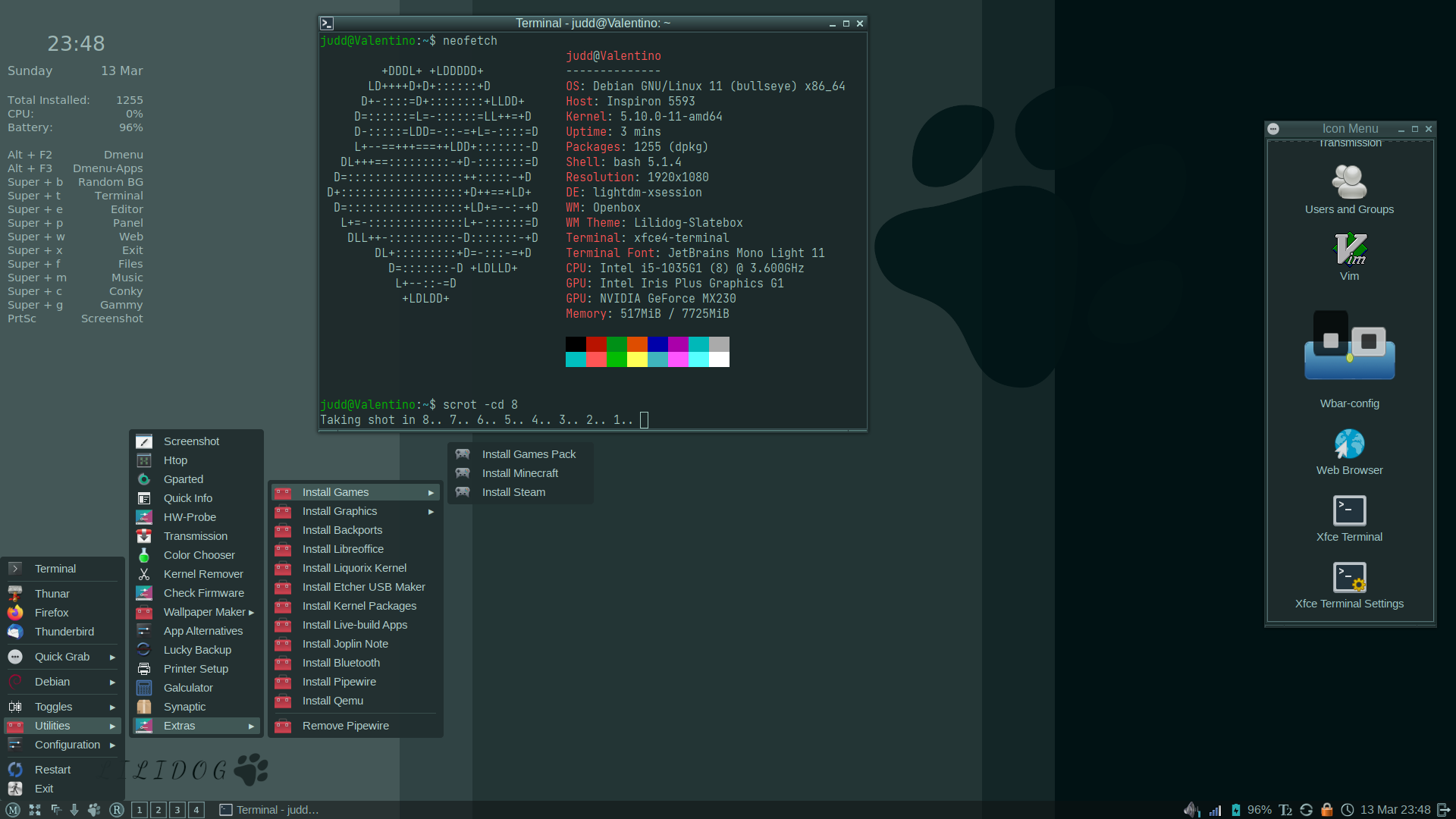Select Install Libreoffice entry
This screenshot has height=819, width=1456.
pos(356,549)
